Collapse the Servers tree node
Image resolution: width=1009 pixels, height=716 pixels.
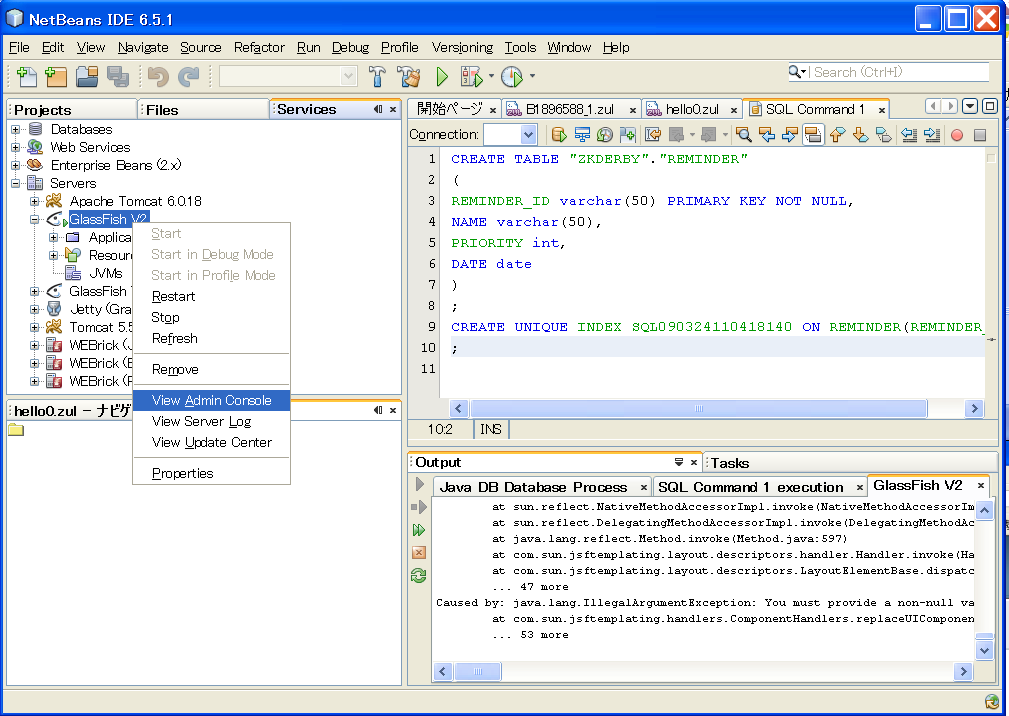point(15,183)
